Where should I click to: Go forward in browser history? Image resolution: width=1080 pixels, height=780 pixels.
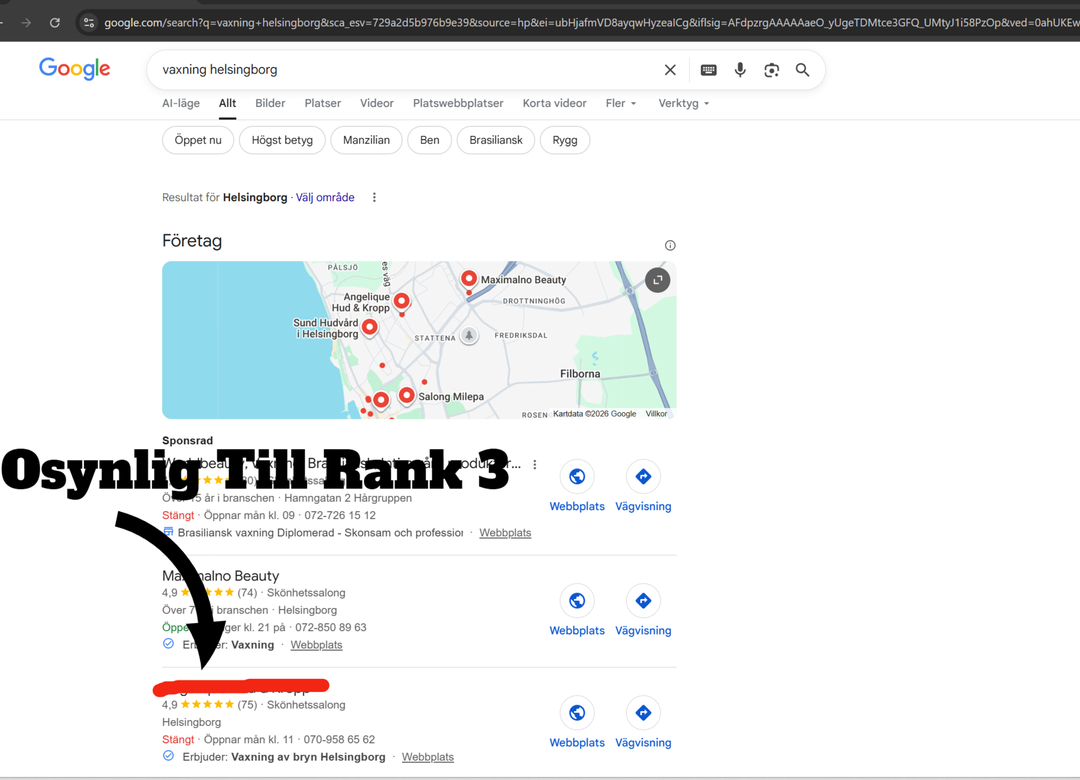26,23
